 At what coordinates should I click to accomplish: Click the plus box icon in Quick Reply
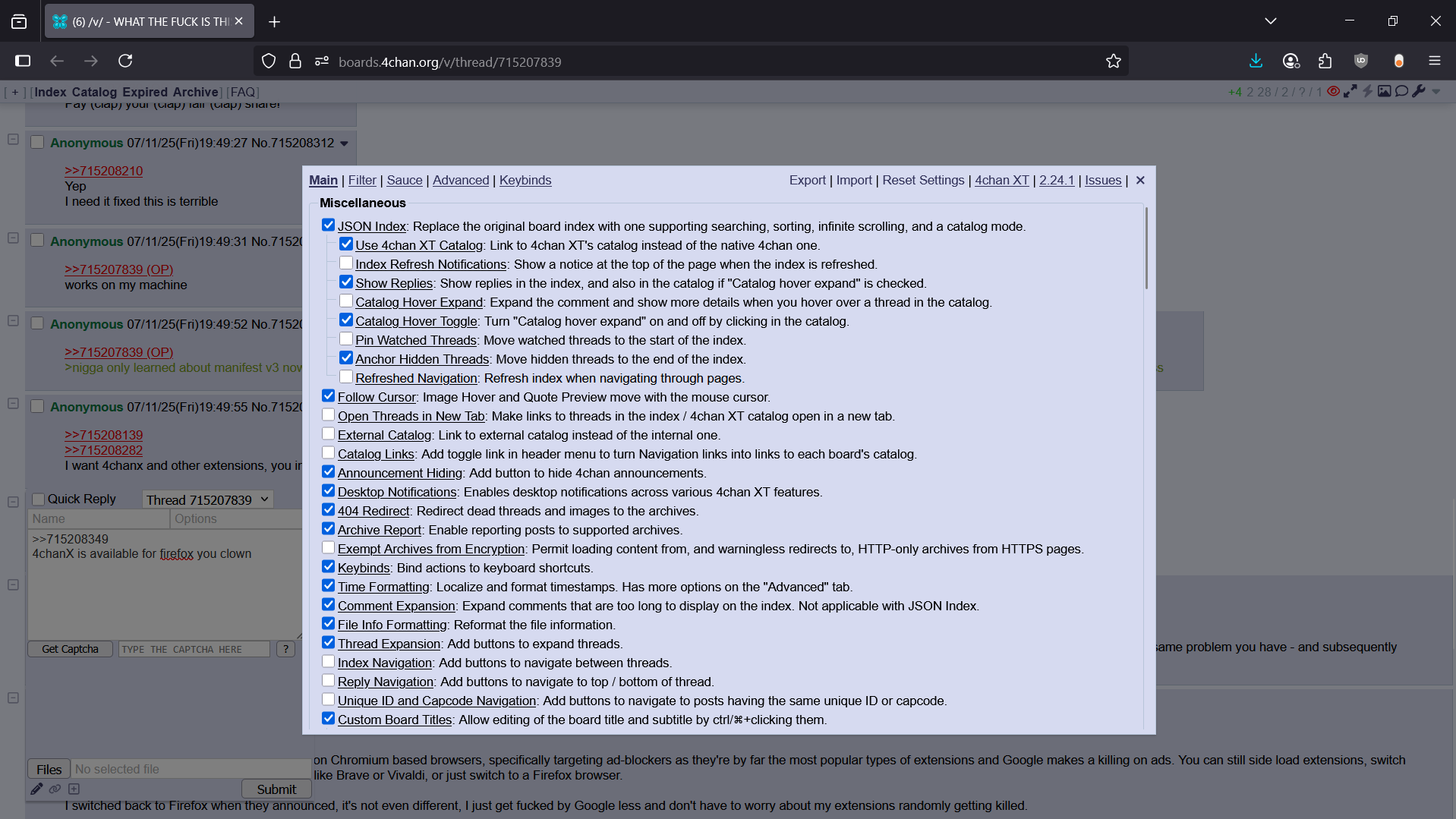[x=74, y=789]
